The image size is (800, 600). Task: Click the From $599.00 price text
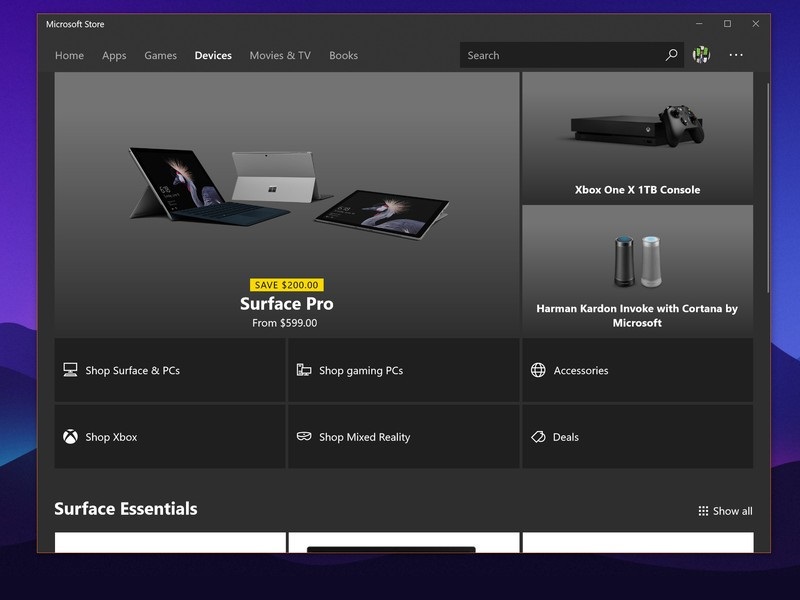coord(285,323)
